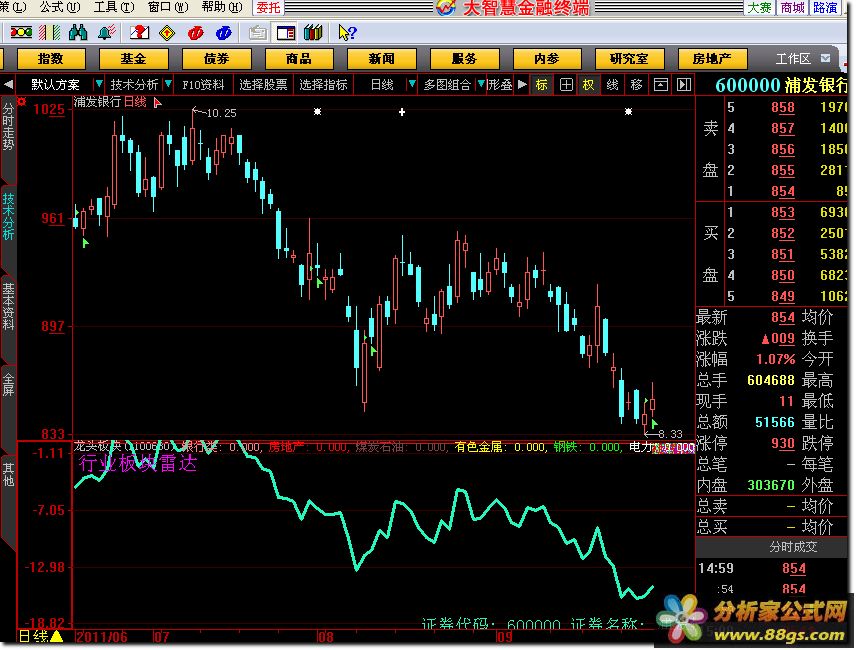Click the 新闻 yellow button

(x=382, y=58)
